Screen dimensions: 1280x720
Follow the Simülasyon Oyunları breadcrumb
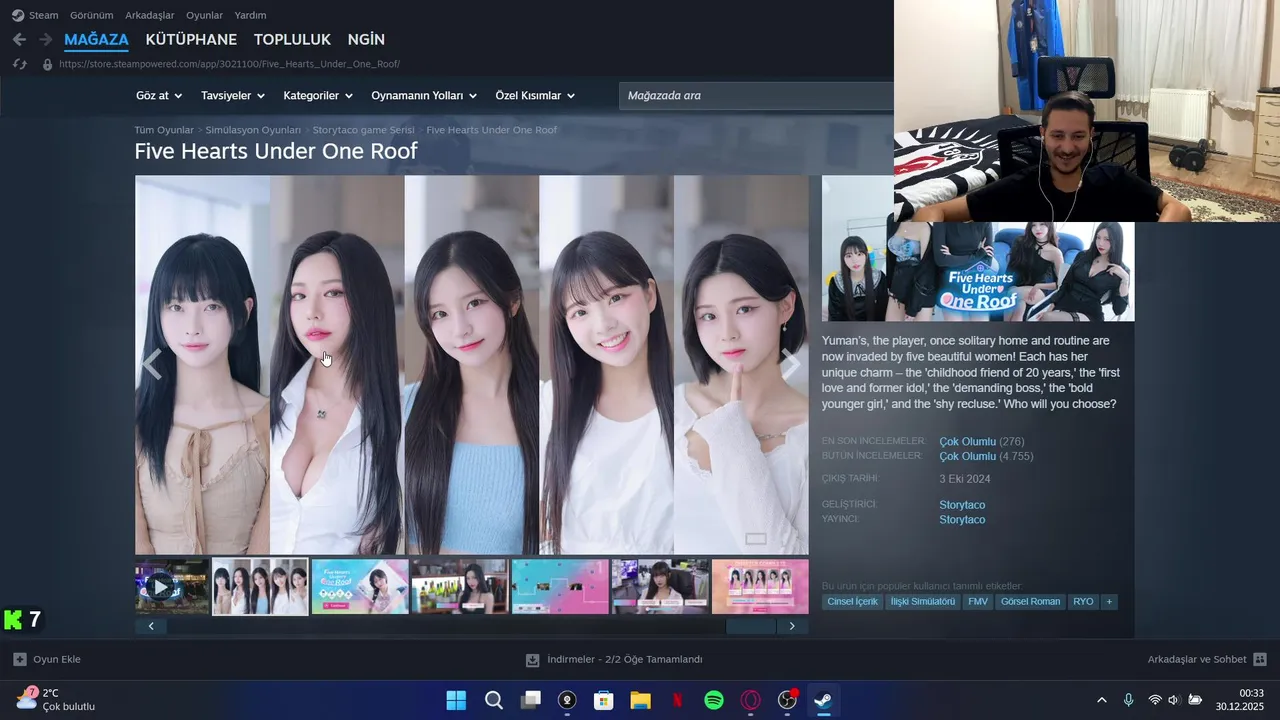click(x=253, y=130)
